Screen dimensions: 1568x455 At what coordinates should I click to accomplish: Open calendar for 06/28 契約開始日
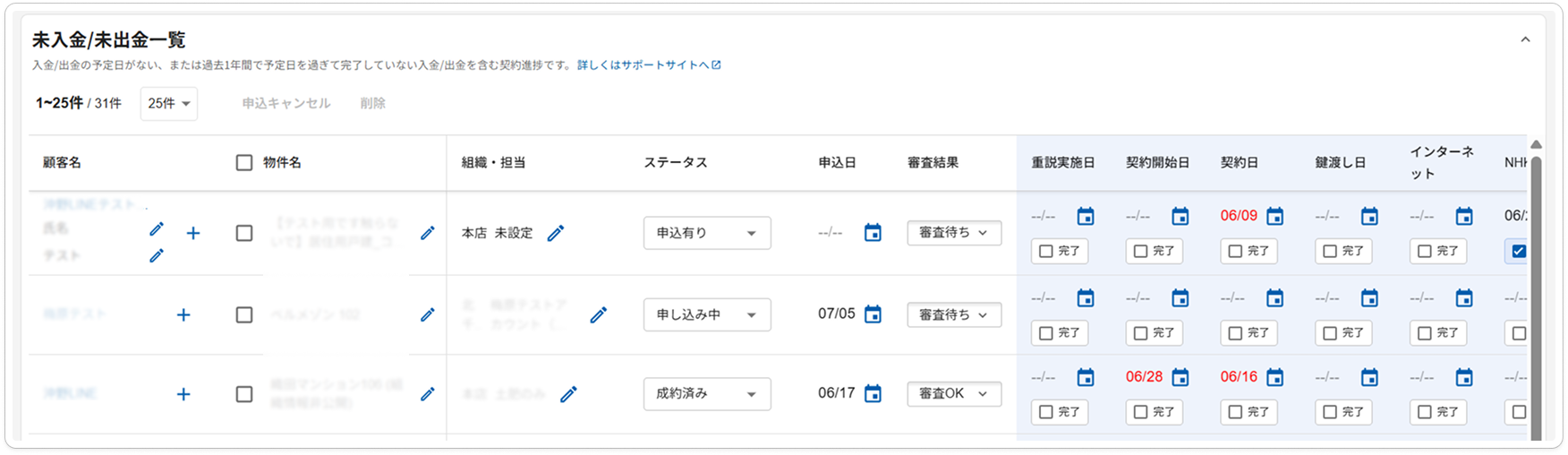[x=1180, y=377]
